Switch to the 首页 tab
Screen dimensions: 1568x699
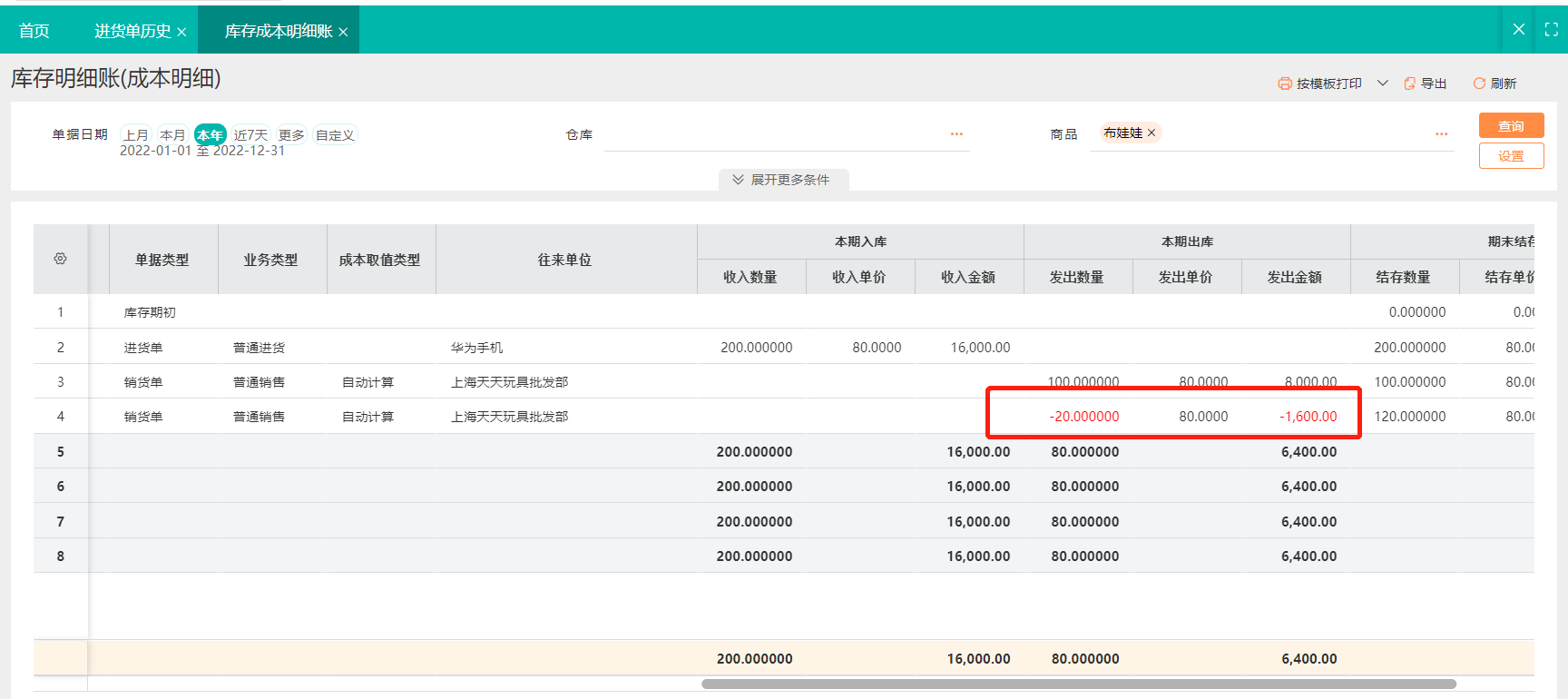(x=34, y=31)
